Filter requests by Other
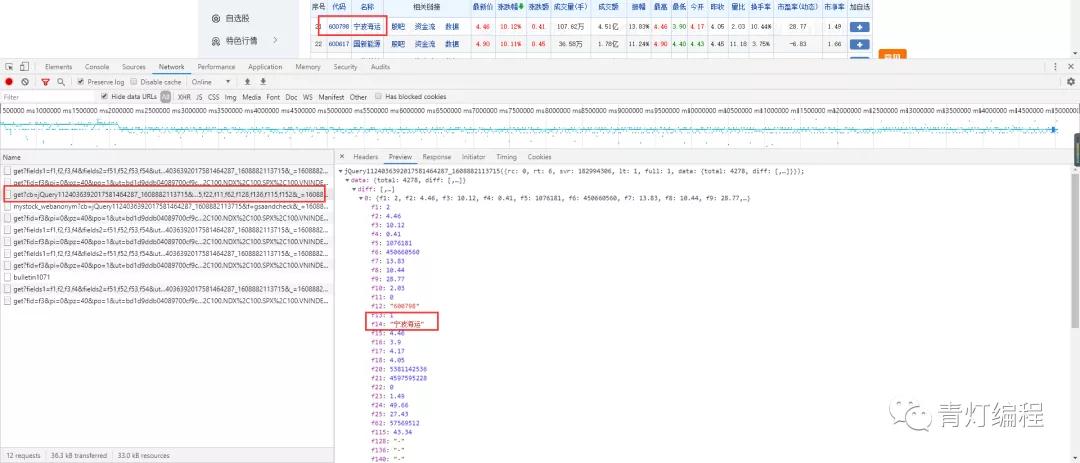 [358, 97]
